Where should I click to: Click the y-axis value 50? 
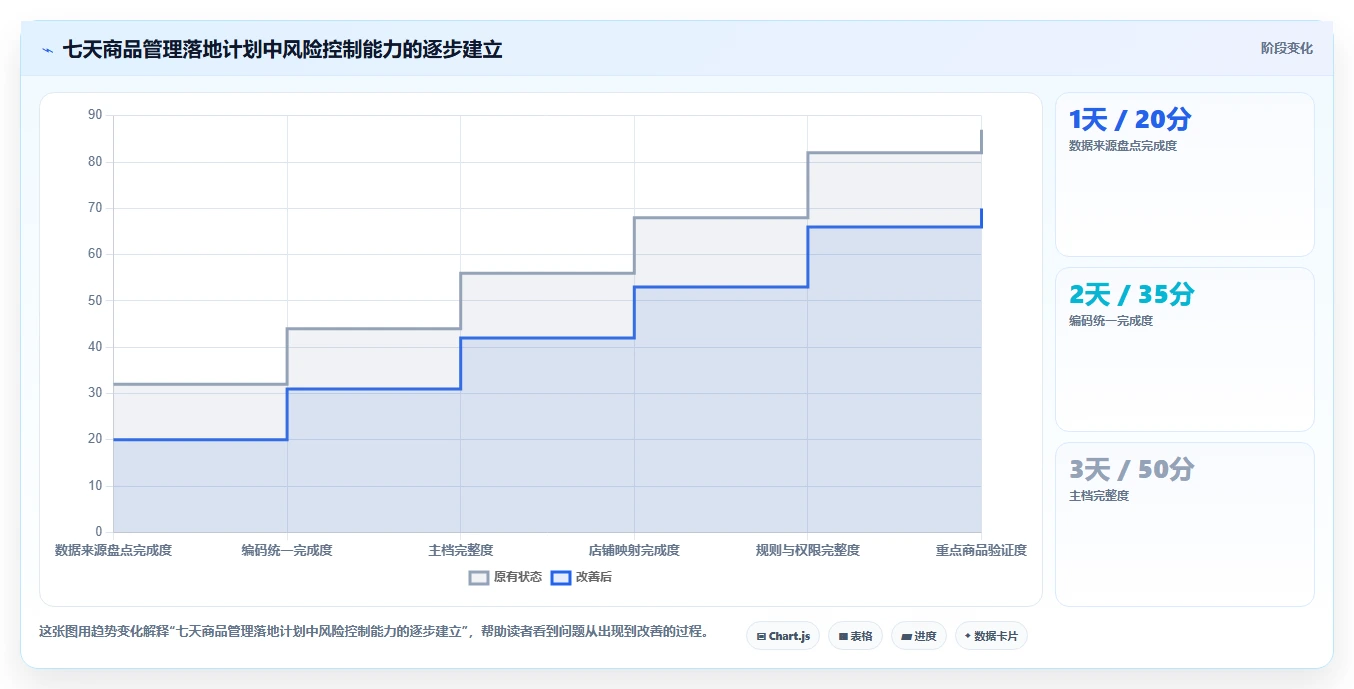click(95, 300)
